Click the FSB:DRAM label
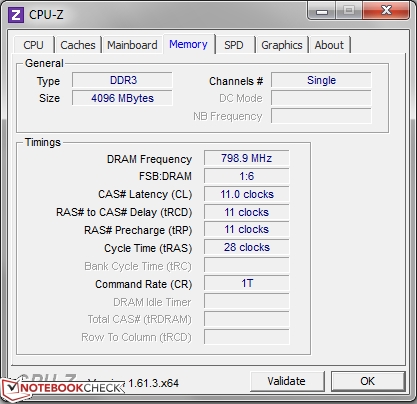This screenshot has height=404, width=417. pyautogui.click(x=165, y=176)
